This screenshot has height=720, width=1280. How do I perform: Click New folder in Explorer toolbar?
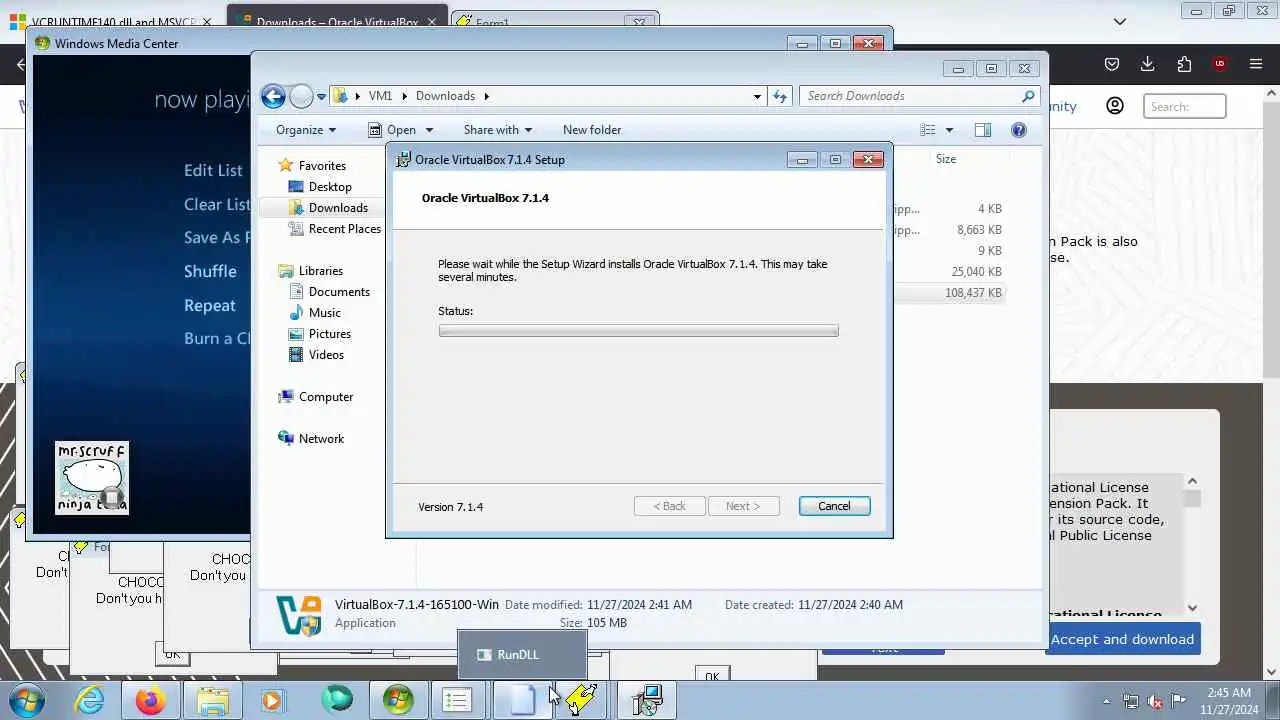click(592, 130)
